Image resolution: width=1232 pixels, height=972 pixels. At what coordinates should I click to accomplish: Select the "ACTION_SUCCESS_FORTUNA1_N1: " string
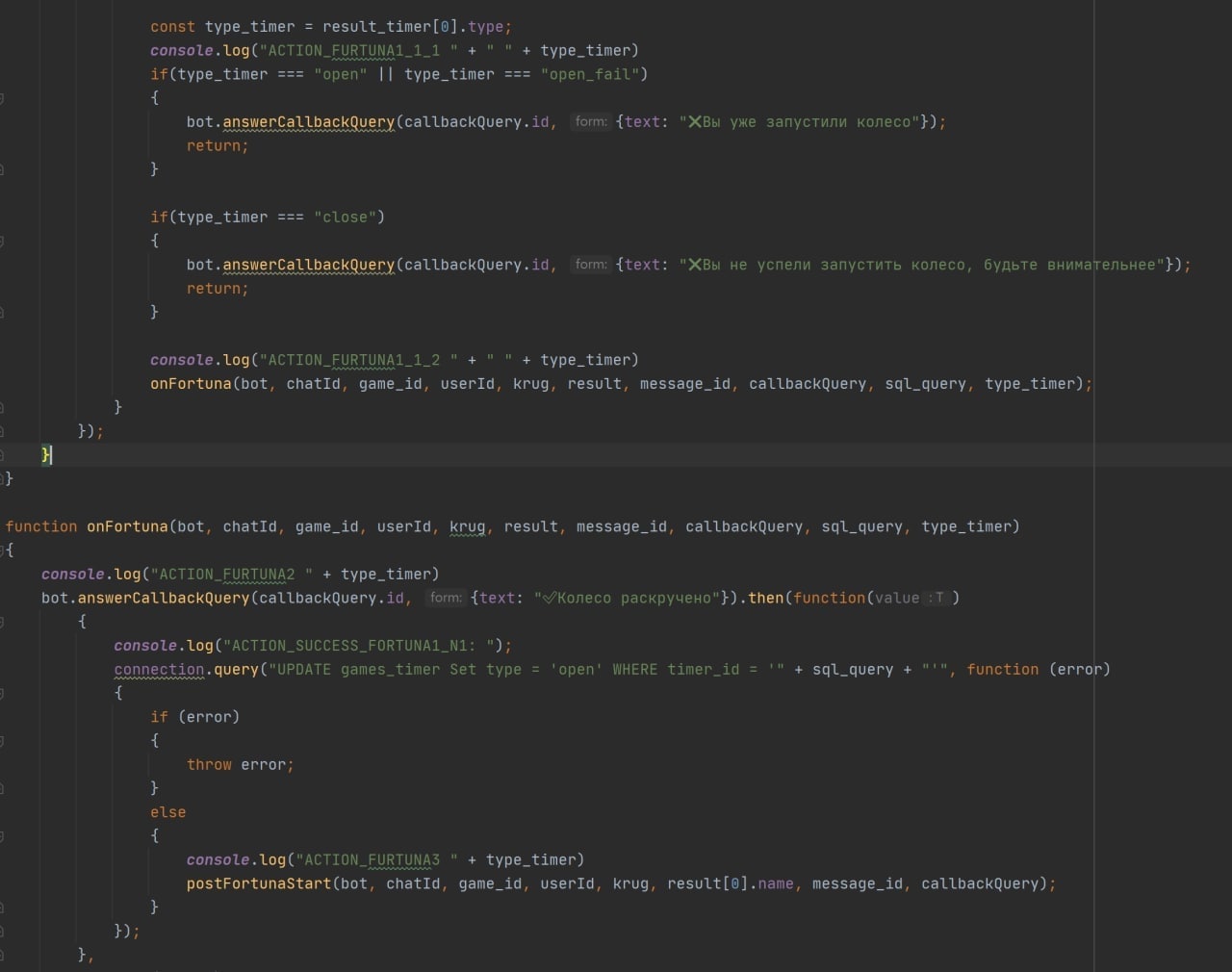358,646
